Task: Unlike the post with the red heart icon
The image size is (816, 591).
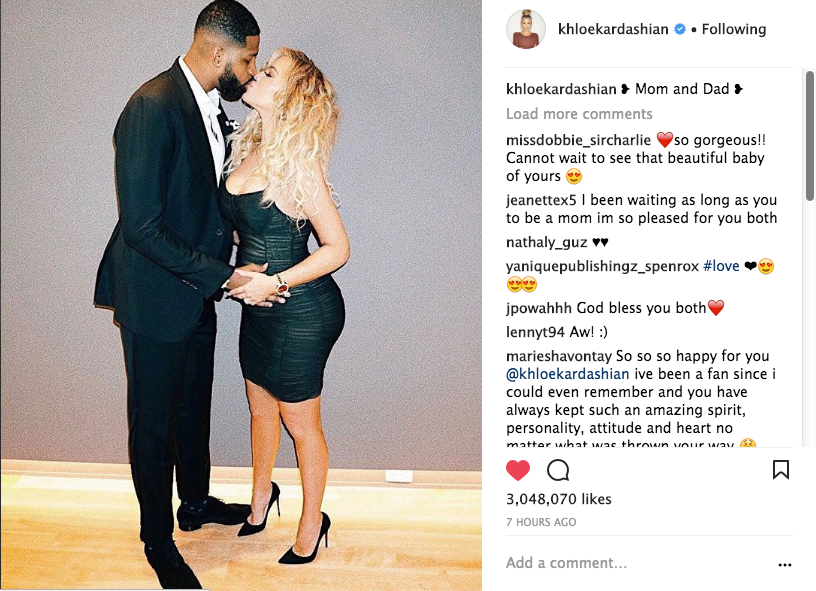Action: (518, 470)
